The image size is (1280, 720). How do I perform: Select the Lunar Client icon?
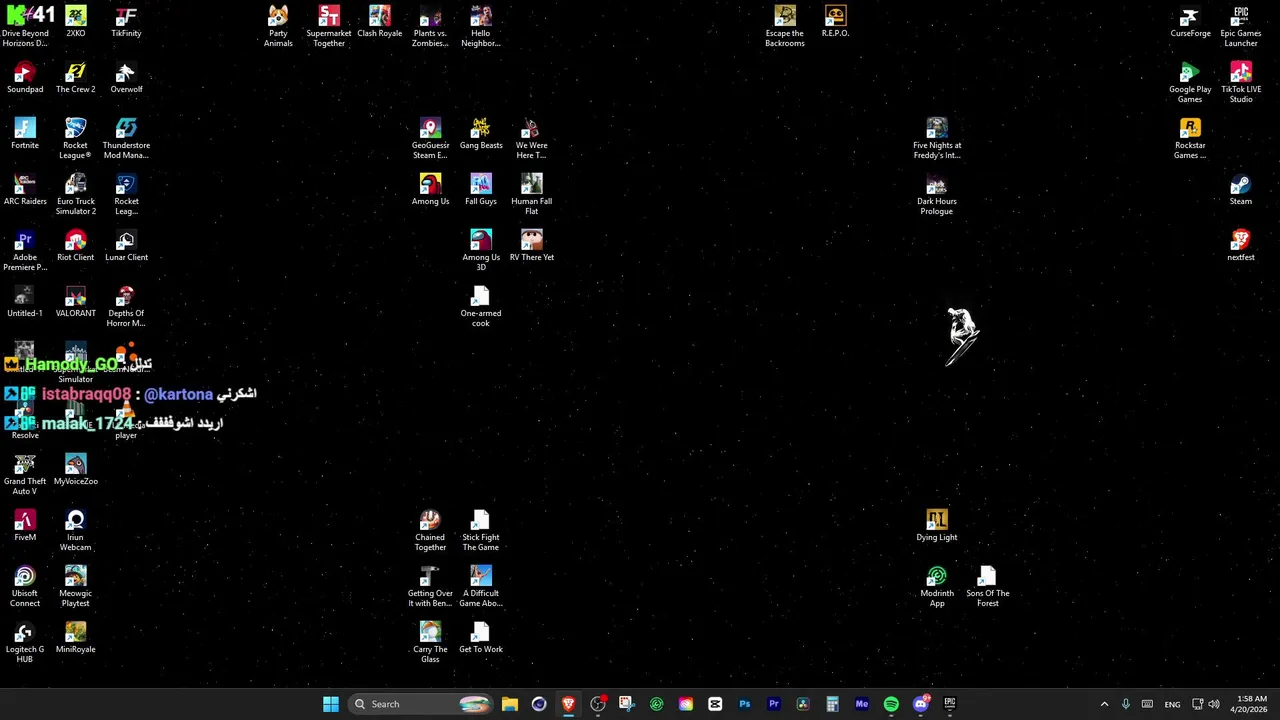pyautogui.click(x=126, y=245)
